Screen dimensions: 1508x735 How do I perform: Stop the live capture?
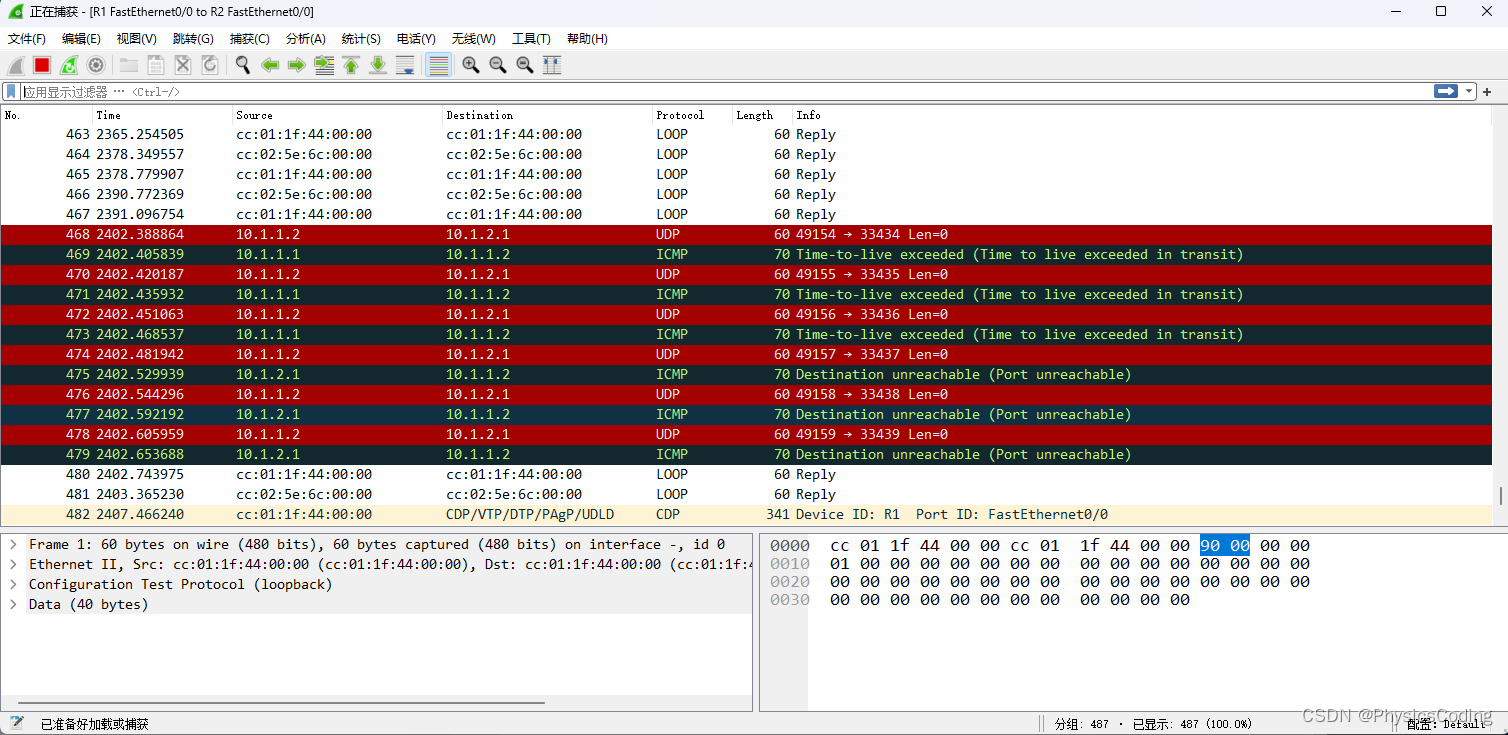[40, 64]
